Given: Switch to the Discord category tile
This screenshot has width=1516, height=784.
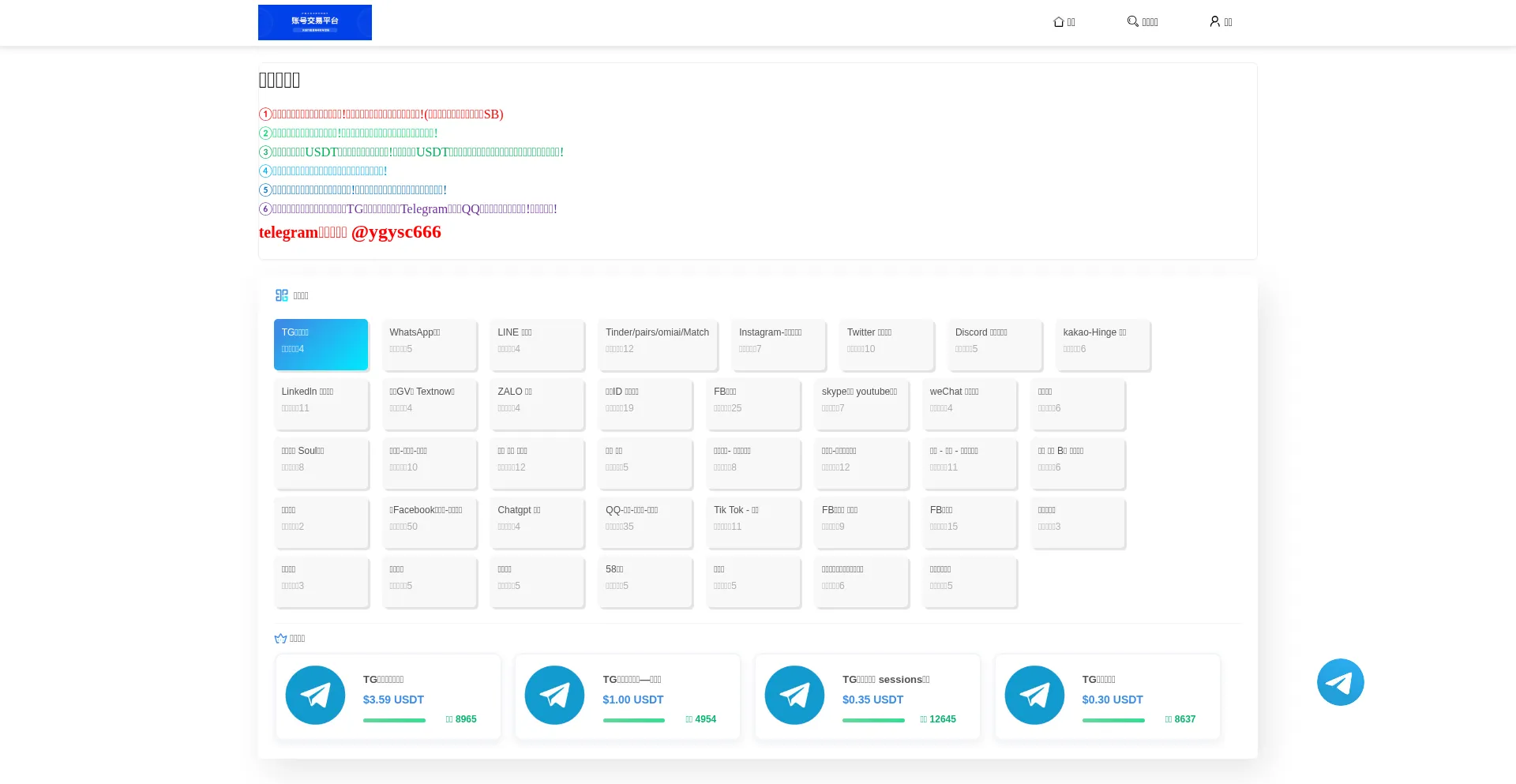Looking at the screenshot, I should click(994, 344).
